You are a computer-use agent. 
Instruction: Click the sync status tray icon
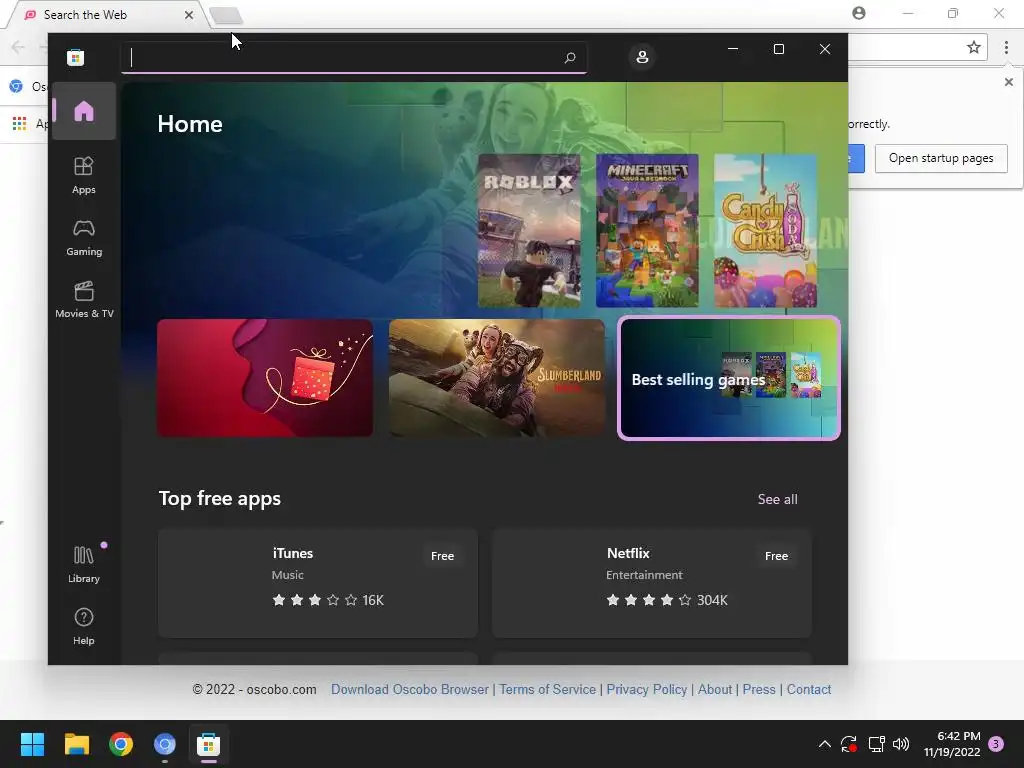pyautogui.click(x=849, y=744)
